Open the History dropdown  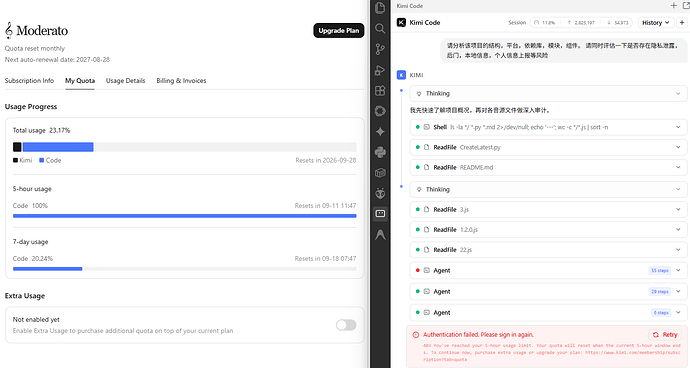(656, 22)
